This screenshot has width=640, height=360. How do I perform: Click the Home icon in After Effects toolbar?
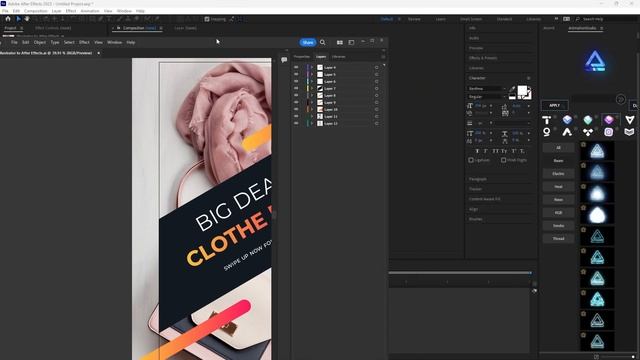pyautogui.click(x=8, y=19)
